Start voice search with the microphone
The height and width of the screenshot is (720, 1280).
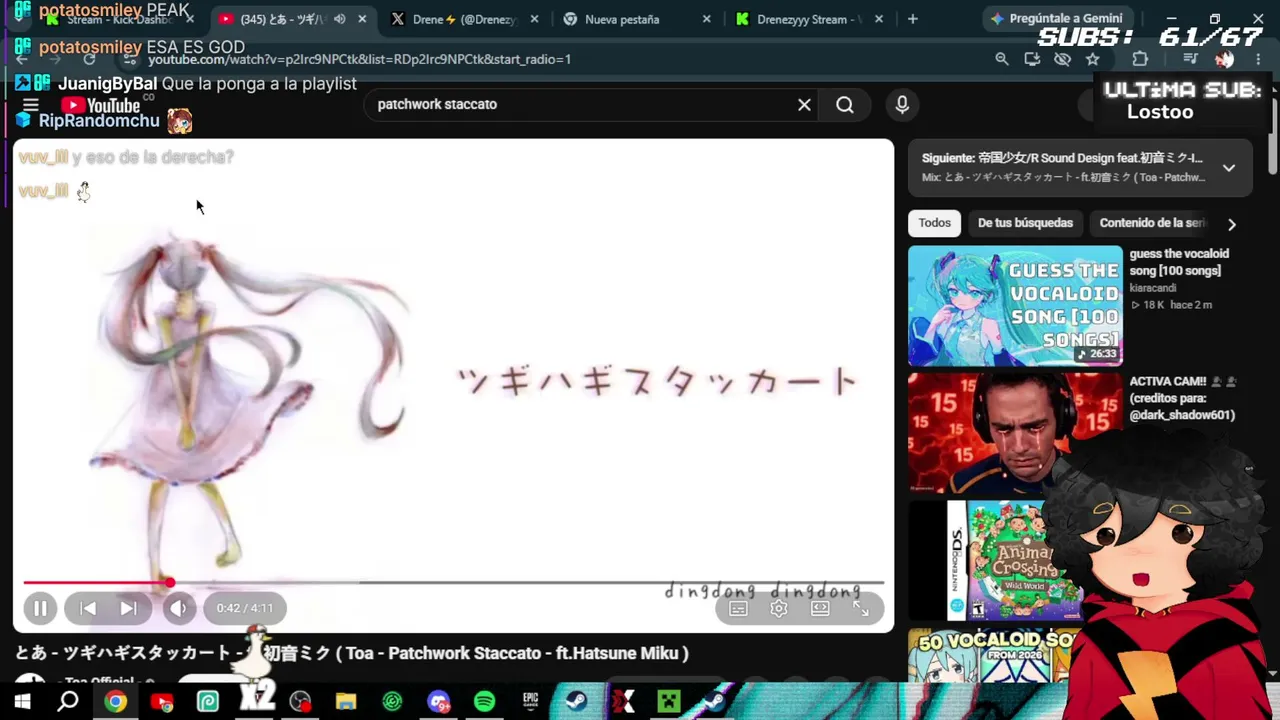pos(902,104)
